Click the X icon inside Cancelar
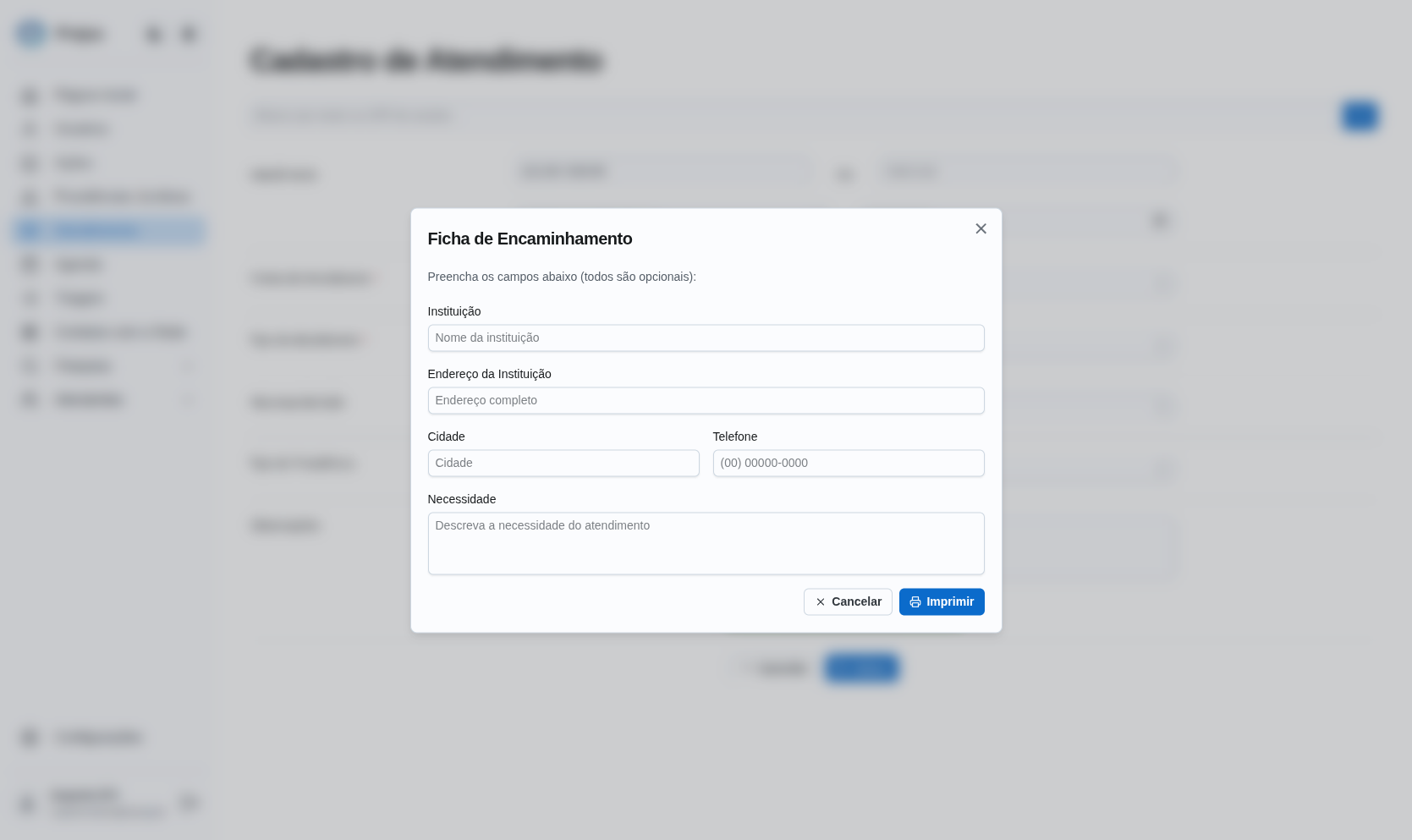Image resolution: width=1412 pixels, height=840 pixels. (820, 602)
